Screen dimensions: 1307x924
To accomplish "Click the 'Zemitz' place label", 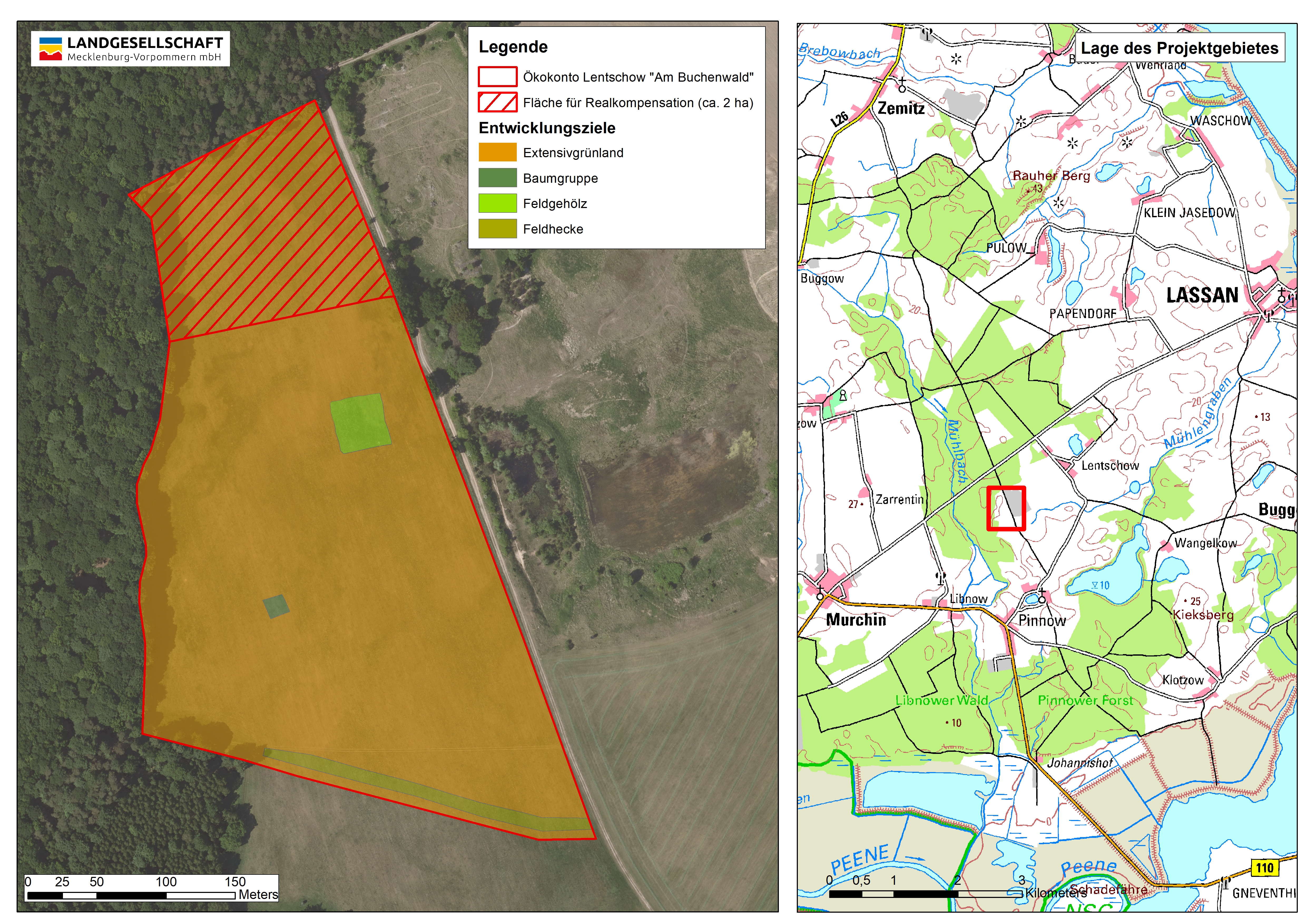I will [901, 108].
